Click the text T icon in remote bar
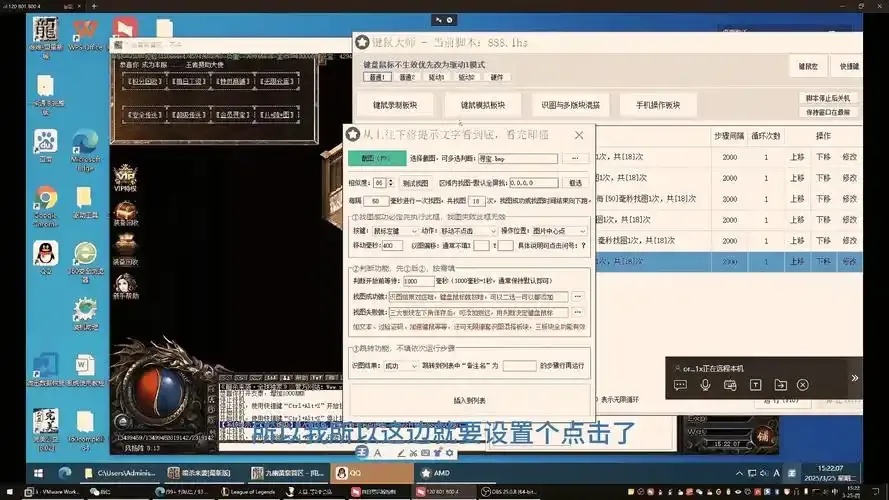 756,385
